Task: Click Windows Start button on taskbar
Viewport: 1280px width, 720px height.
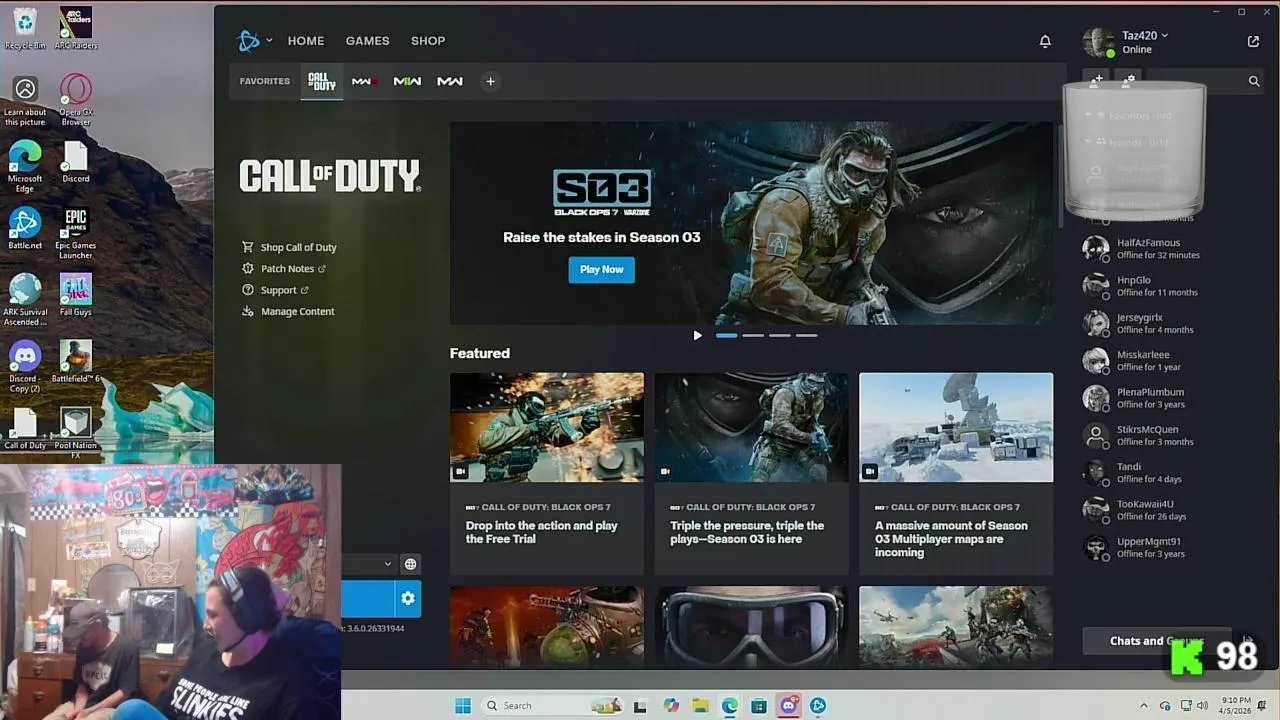Action: pos(462,706)
